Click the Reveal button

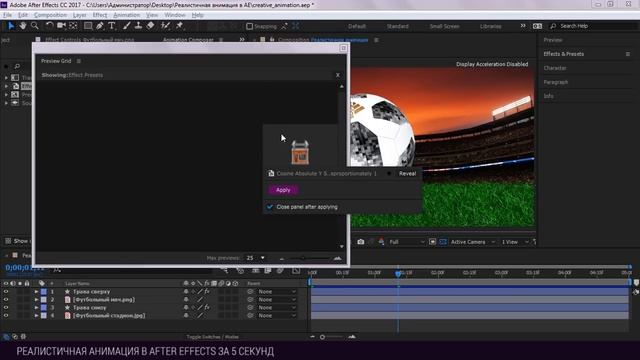(x=407, y=173)
